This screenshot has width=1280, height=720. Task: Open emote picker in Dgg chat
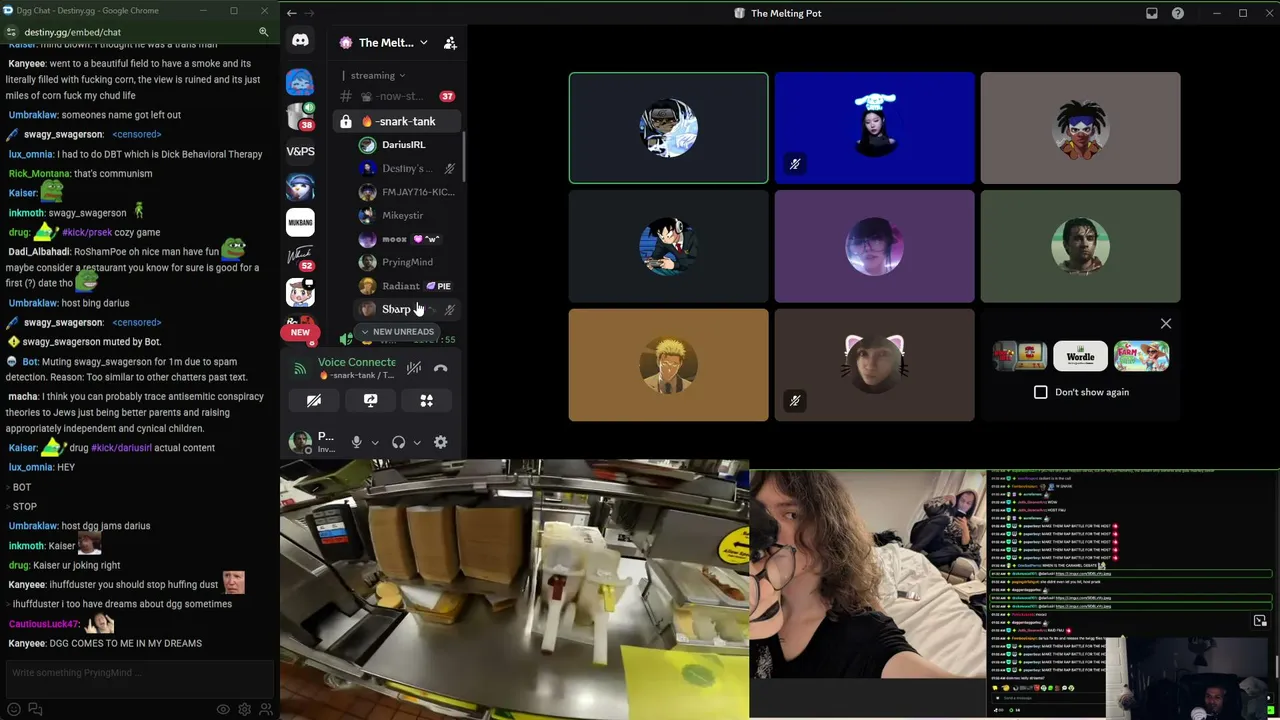point(14,709)
